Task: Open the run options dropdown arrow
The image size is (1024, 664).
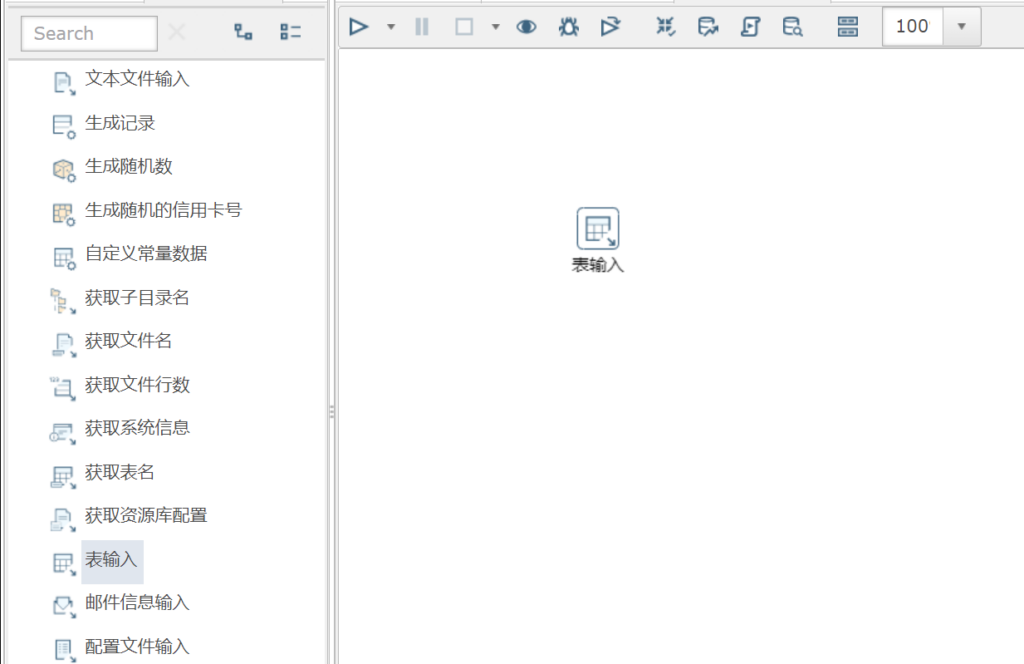Action: tap(391, 27)
